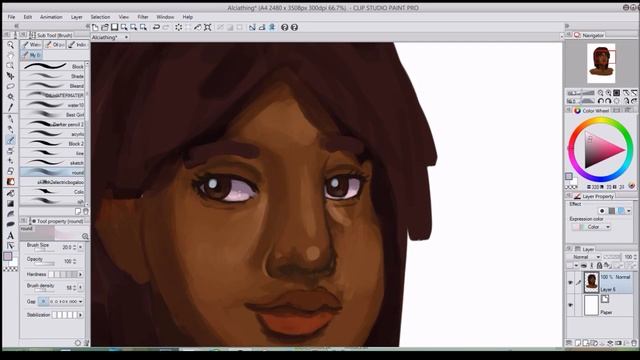Click the Open file icon in command bar
The width and height of the screenshot is (640, 360).
[105, 27]
